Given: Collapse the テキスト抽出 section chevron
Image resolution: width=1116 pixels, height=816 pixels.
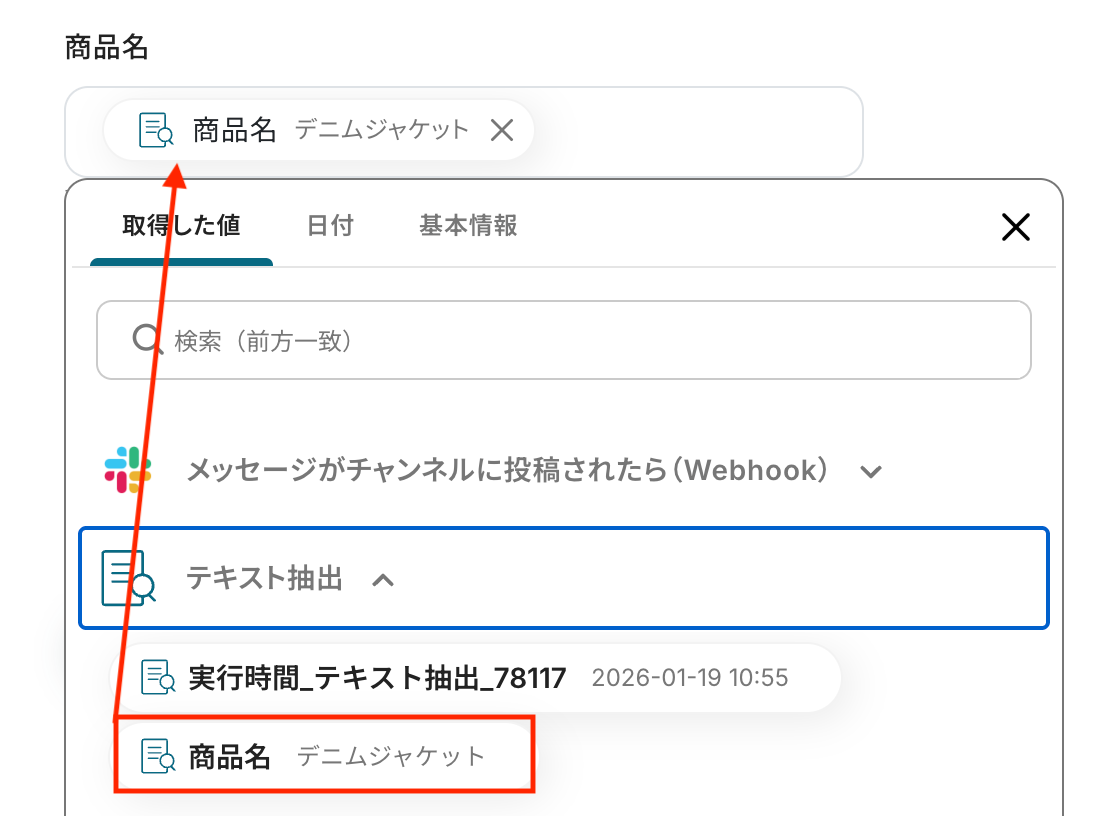Looking at the screenshot, I should 383,580.
